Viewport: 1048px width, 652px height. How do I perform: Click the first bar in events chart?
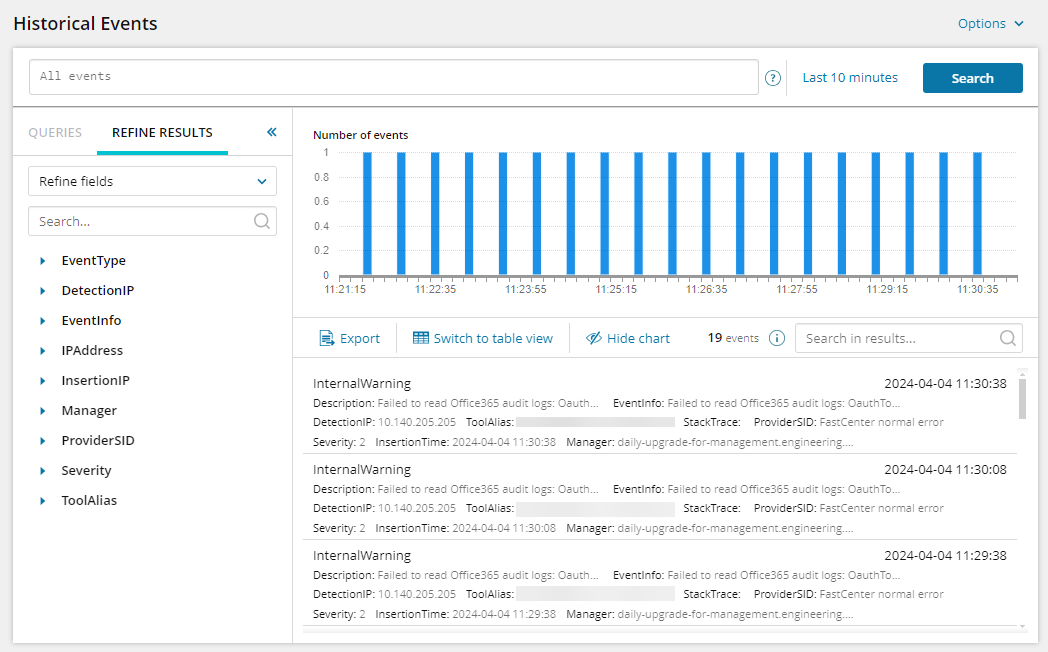(367, 213)
